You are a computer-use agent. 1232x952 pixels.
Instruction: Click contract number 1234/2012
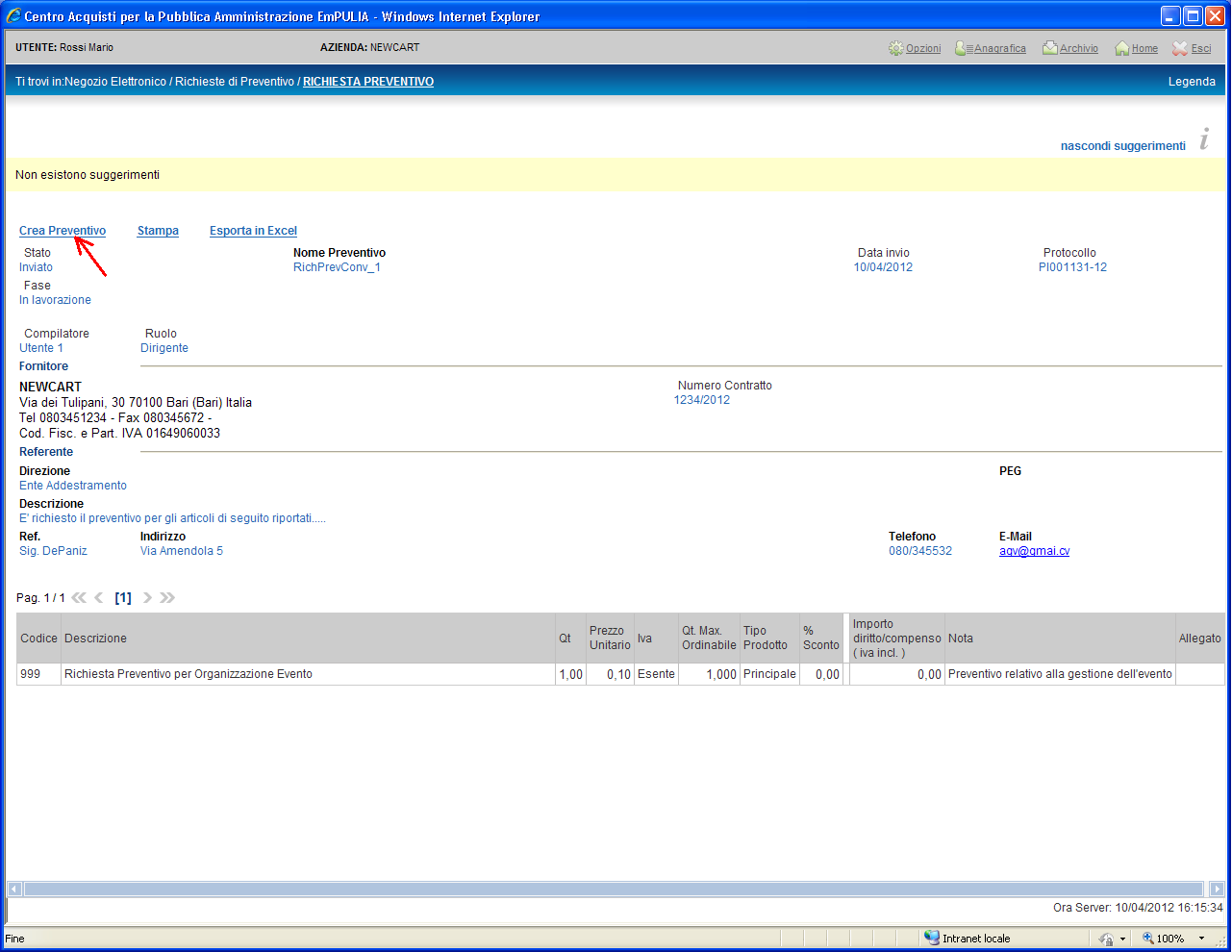[x=701, y=400]
